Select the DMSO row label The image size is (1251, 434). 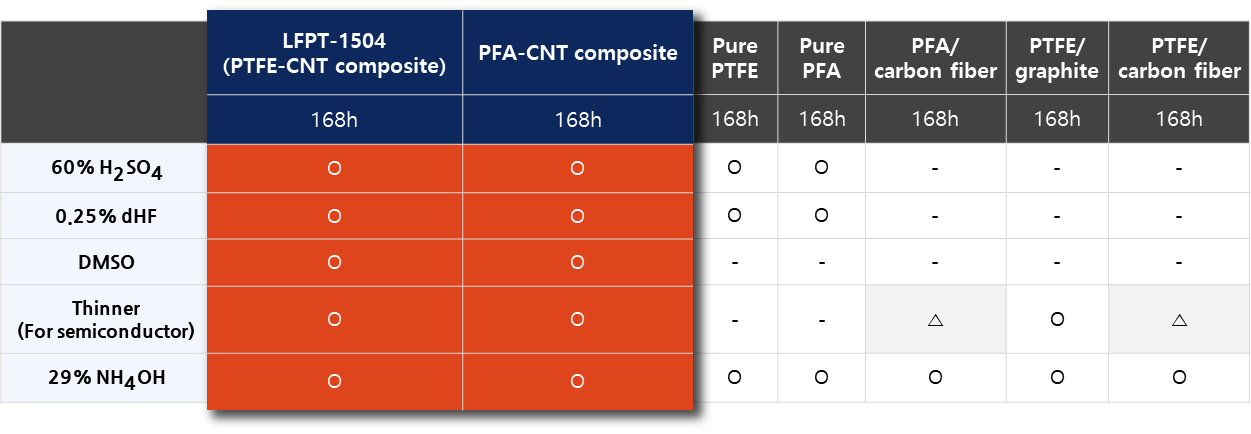tap(106, 262)
